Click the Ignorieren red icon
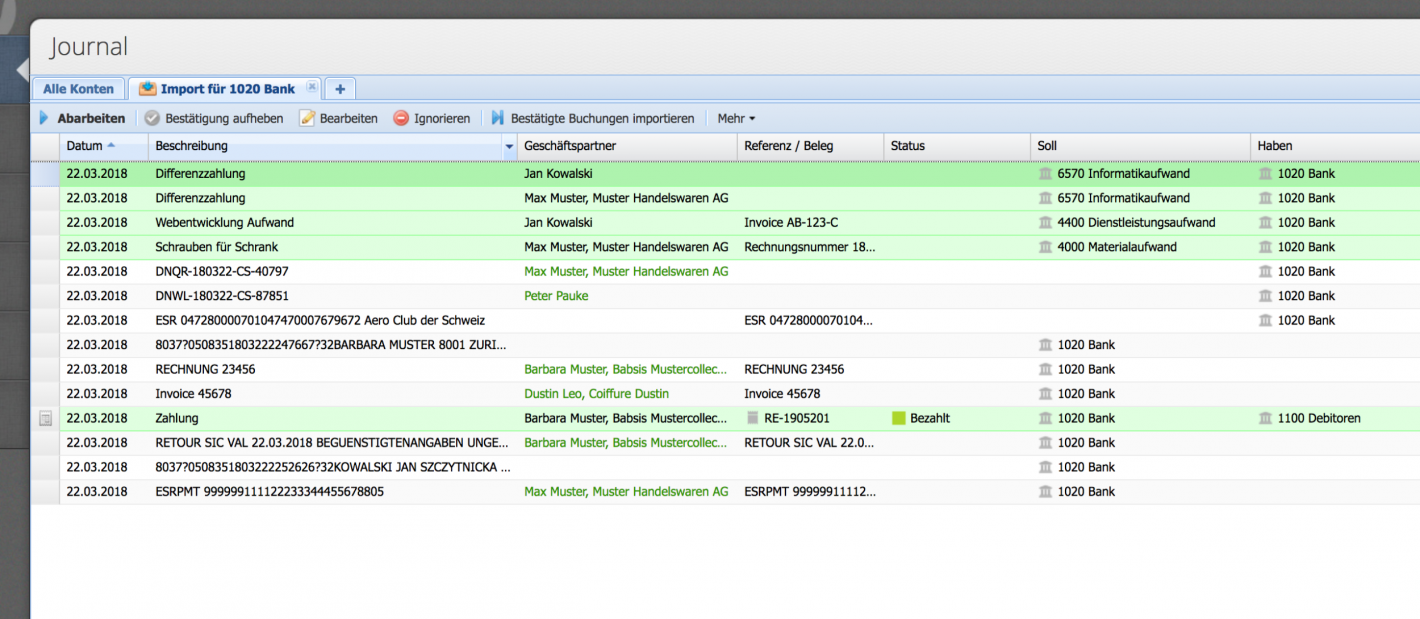This screenshot has width=1420, height=619. 399,118
